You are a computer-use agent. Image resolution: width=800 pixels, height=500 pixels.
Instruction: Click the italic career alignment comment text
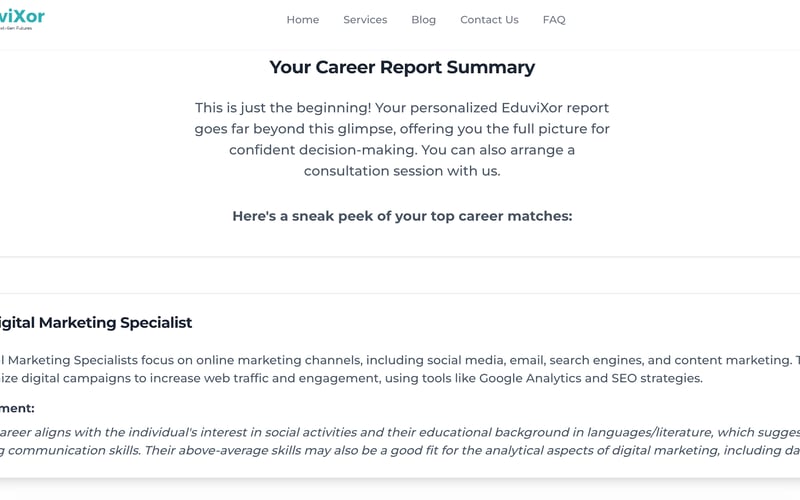400,432
